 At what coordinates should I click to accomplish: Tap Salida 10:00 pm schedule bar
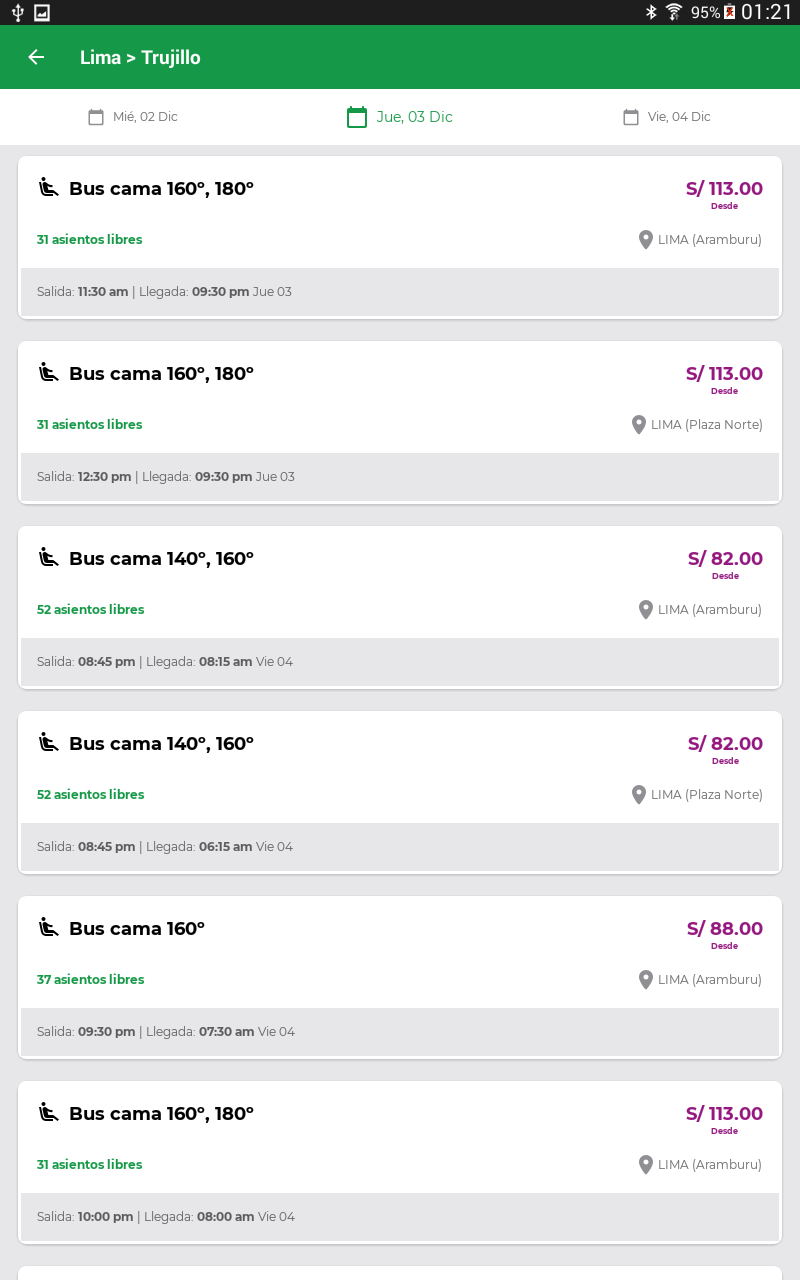point(400,1217)
